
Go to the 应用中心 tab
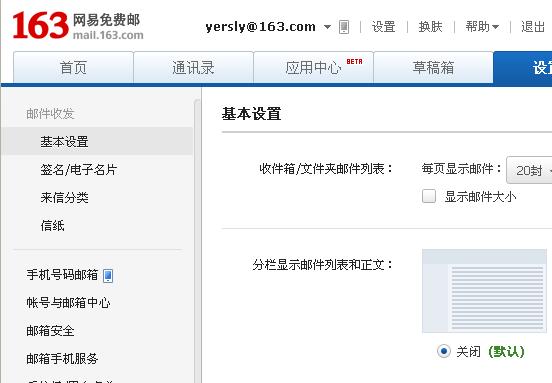(x=313, y=67)
